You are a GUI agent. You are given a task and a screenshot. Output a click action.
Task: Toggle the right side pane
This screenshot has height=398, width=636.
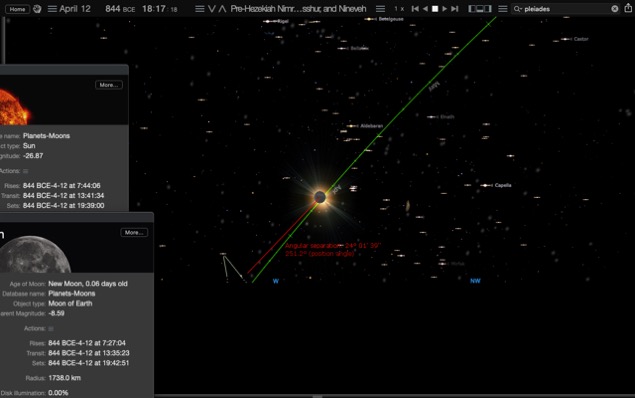[x=488, y=9]
